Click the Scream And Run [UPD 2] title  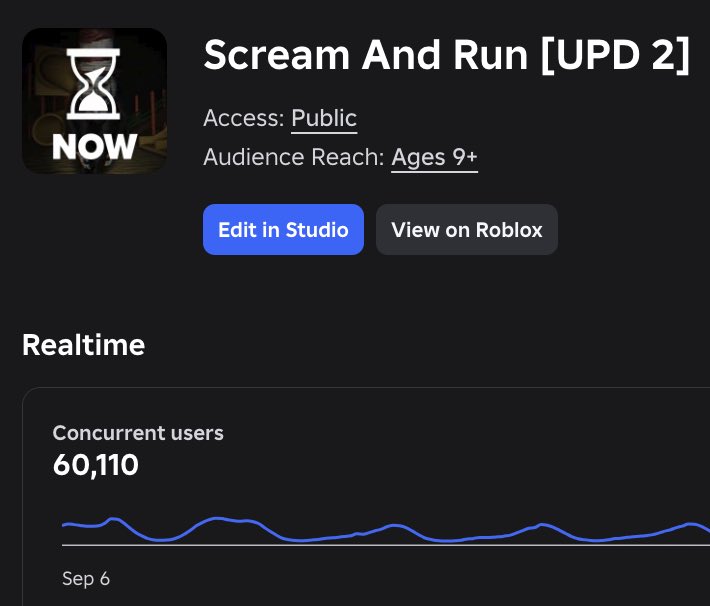click(446, 56)
